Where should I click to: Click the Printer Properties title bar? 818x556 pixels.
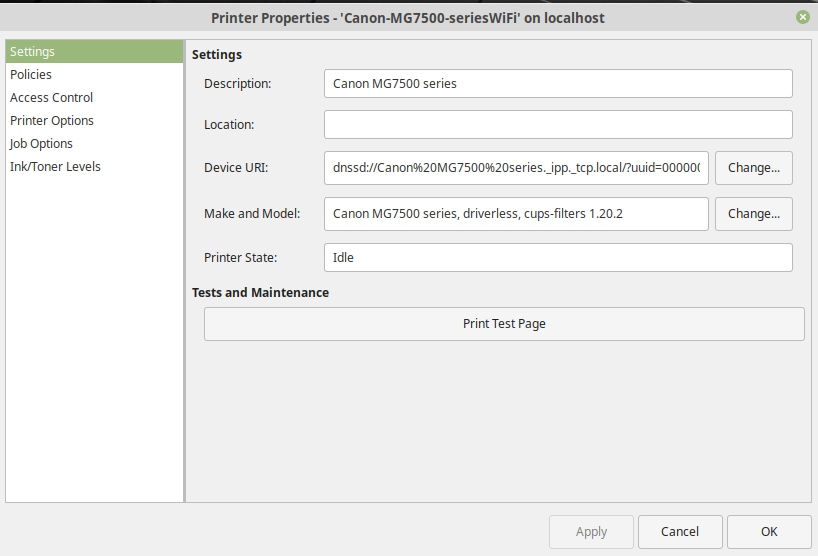point(408,17)
